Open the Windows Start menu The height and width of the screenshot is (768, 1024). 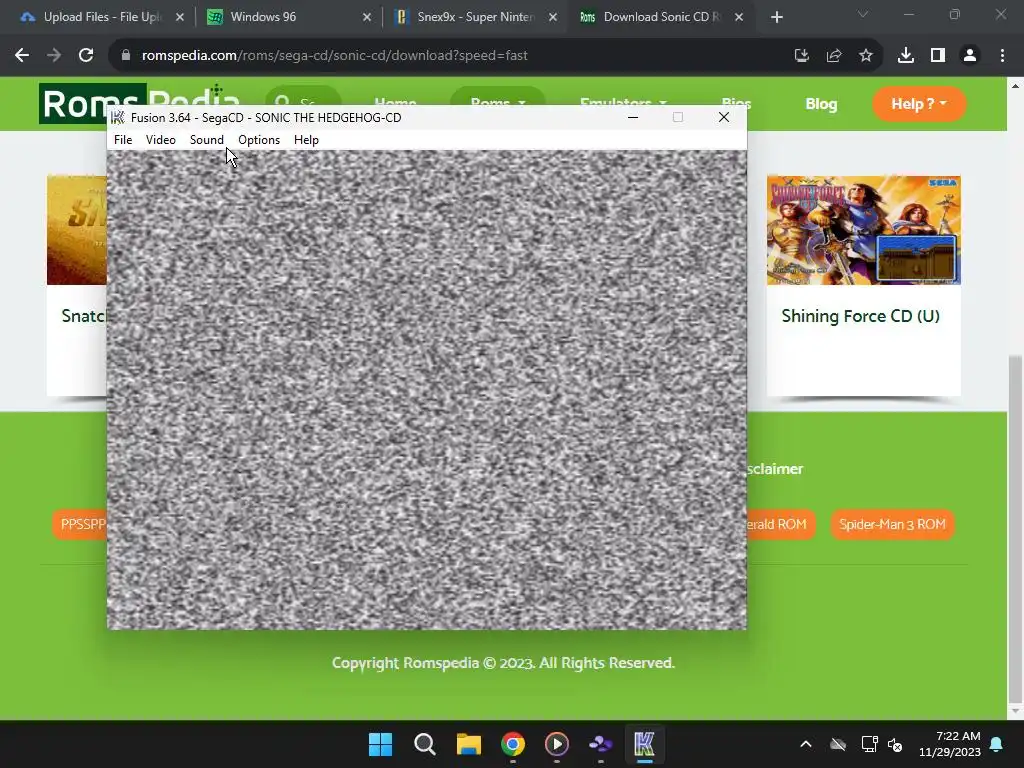[x=381, y=744]
